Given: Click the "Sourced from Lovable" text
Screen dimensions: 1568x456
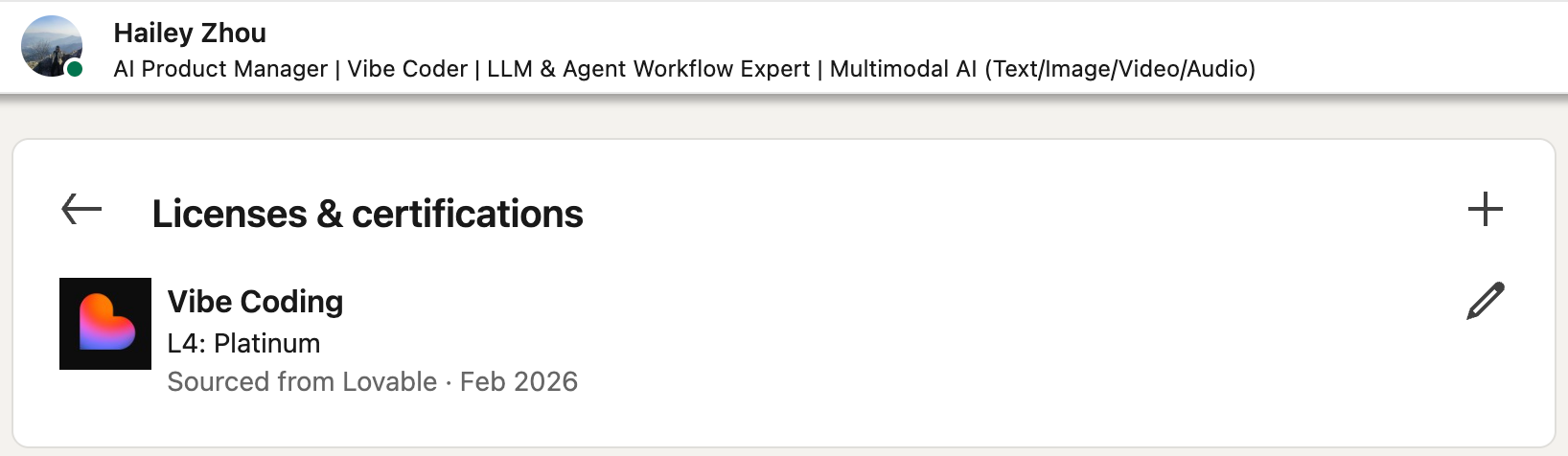Looking at the screenshot, I should click(302, 381).
